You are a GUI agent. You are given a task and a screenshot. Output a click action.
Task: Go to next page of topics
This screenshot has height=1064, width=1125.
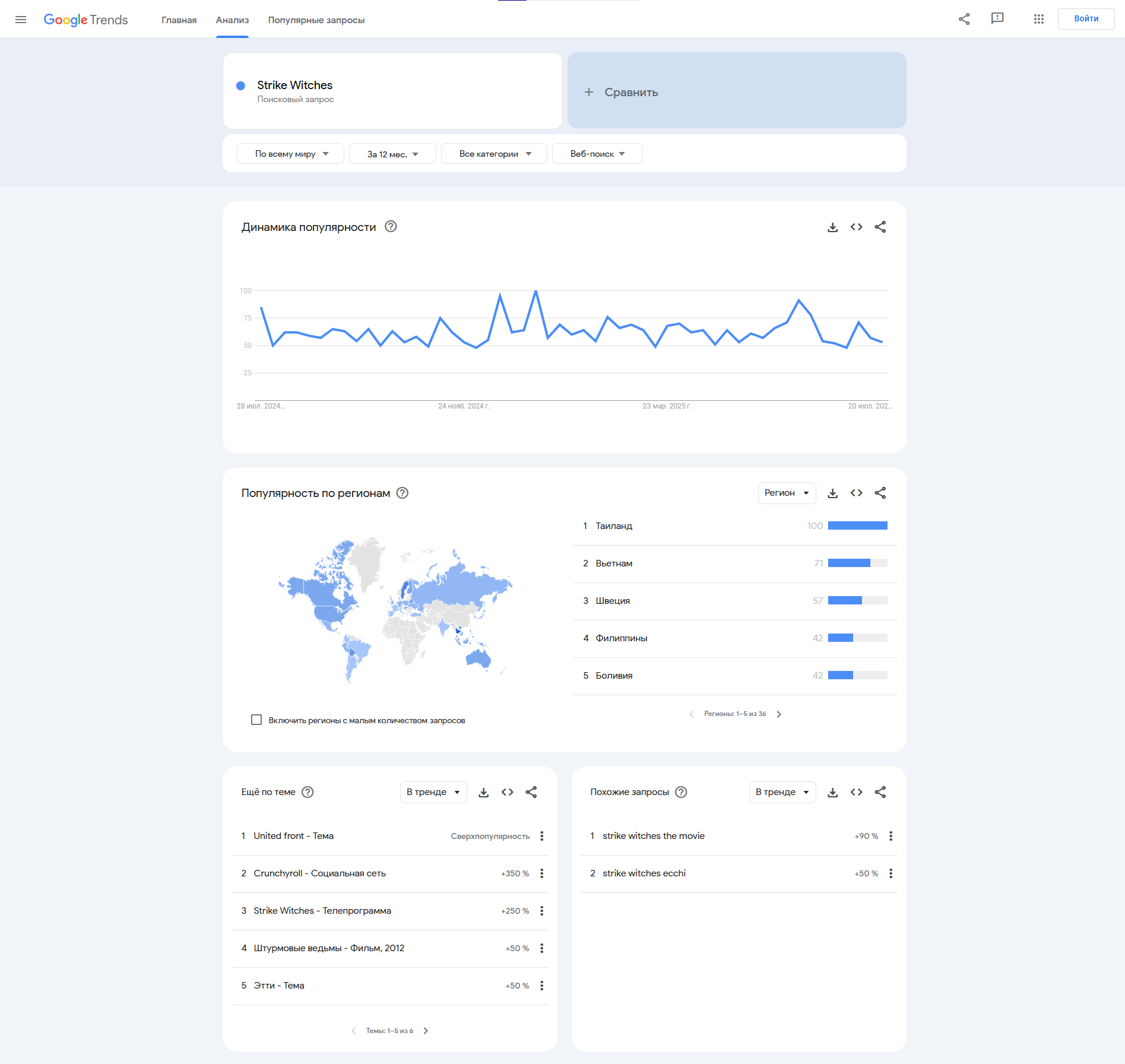[426, 1031]
